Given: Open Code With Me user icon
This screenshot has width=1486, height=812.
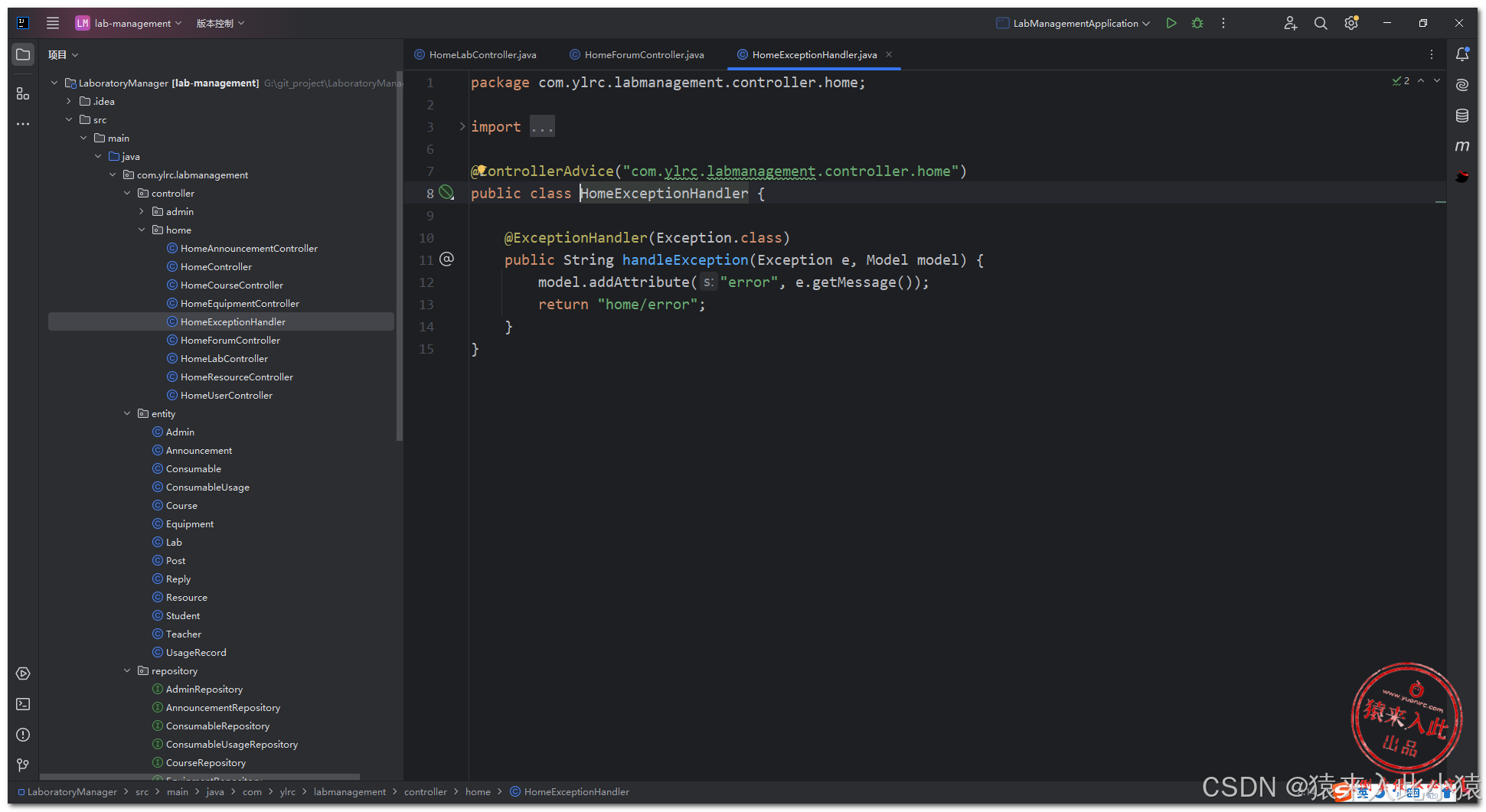Looking at the screenshot, I should coord(1290,23).
